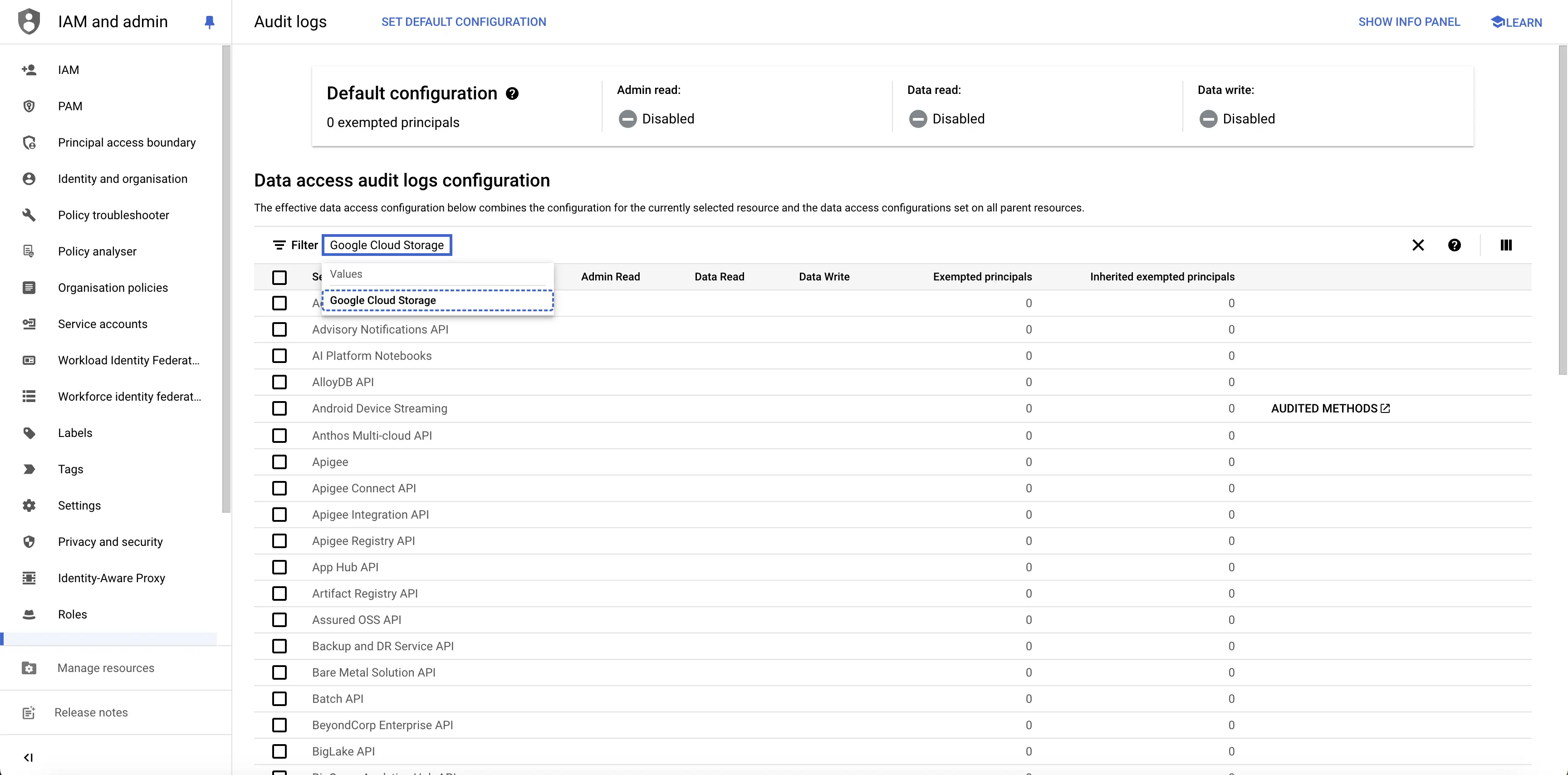
Task: Open Policy troubleshooter menu item
Action: point(113,215)
